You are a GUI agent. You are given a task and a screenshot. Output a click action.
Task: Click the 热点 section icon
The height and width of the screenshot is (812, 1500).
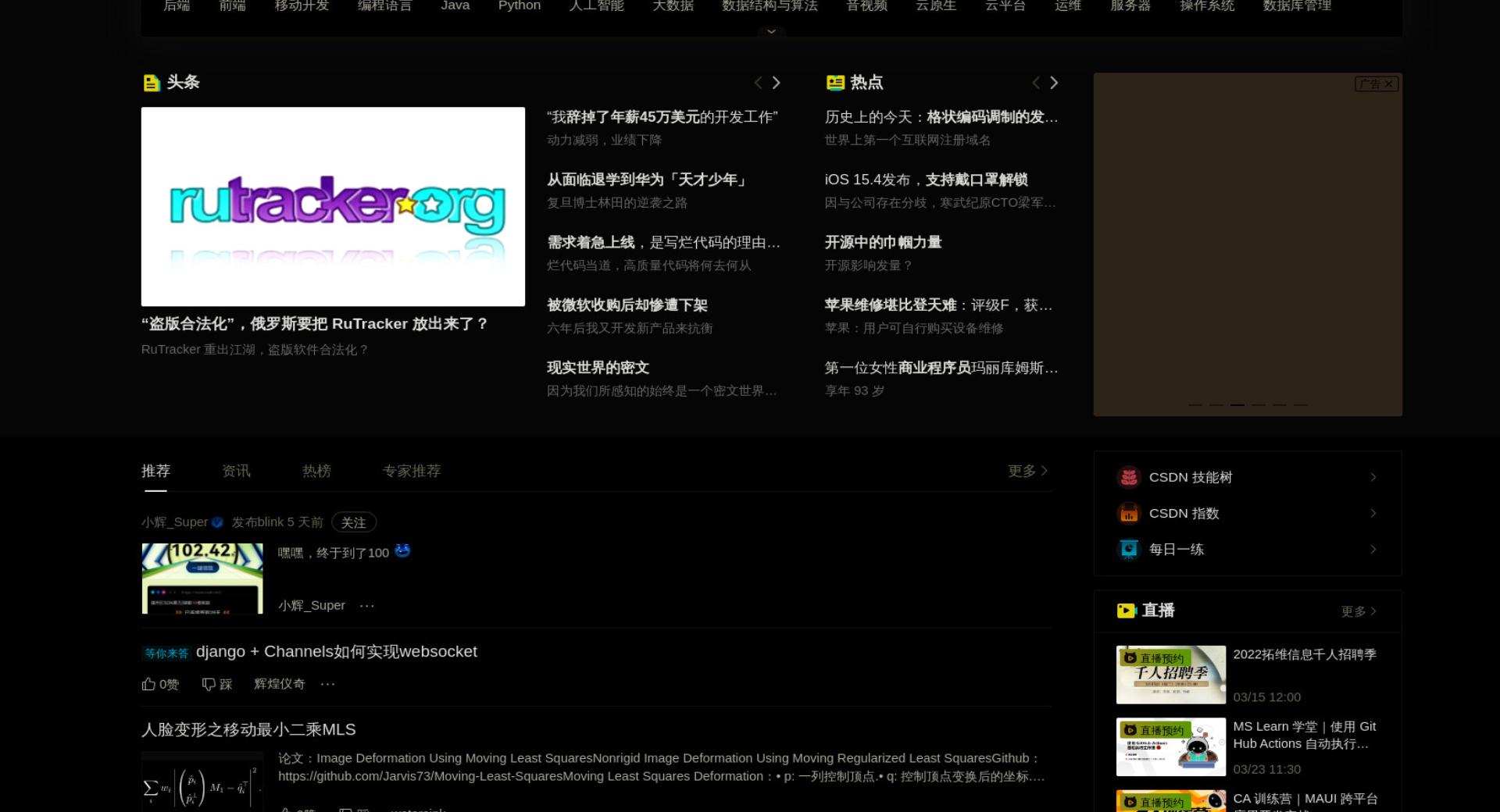tap(835, 83)
